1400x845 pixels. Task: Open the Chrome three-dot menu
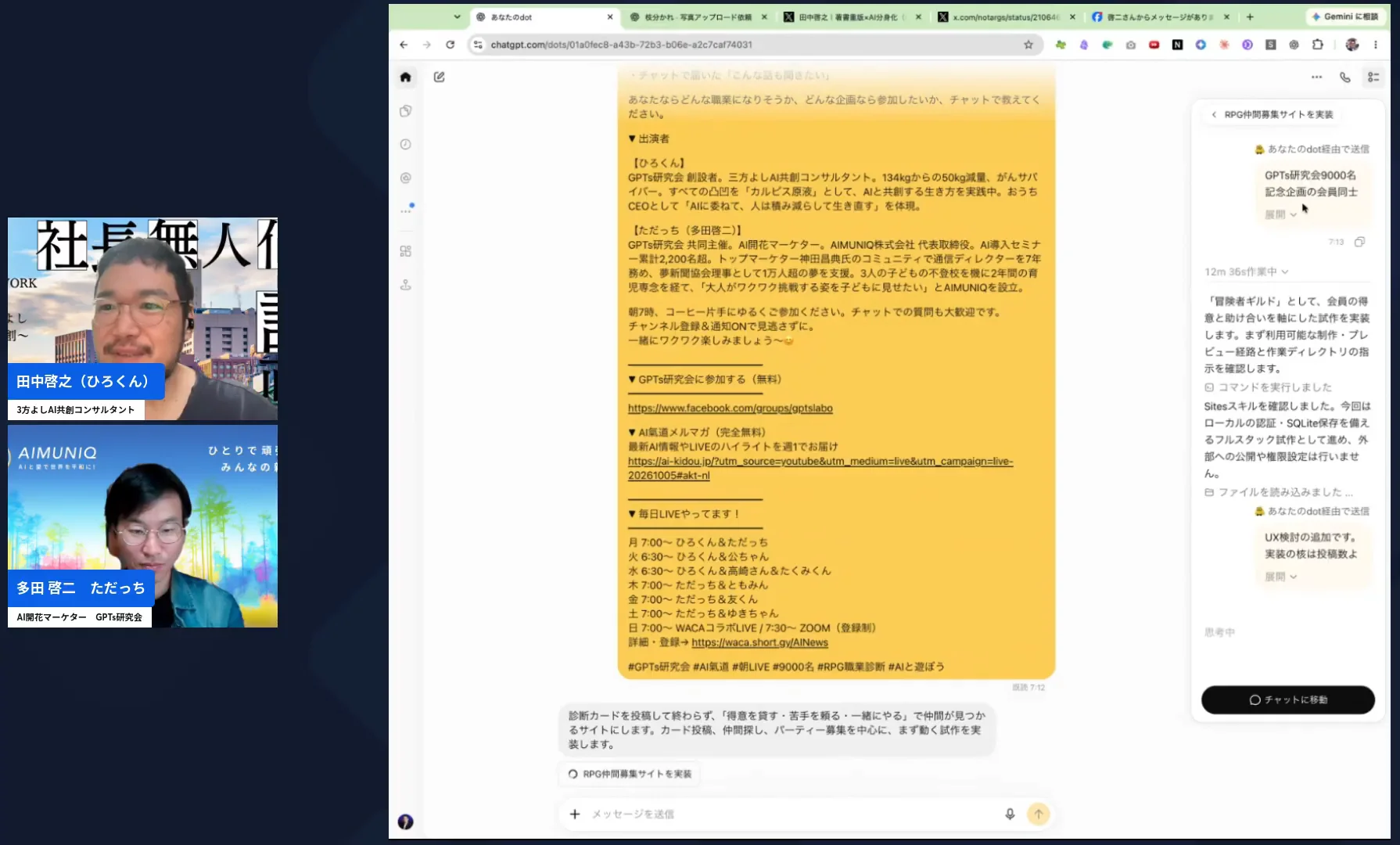pyautogui.click(x=1376, y=45)
